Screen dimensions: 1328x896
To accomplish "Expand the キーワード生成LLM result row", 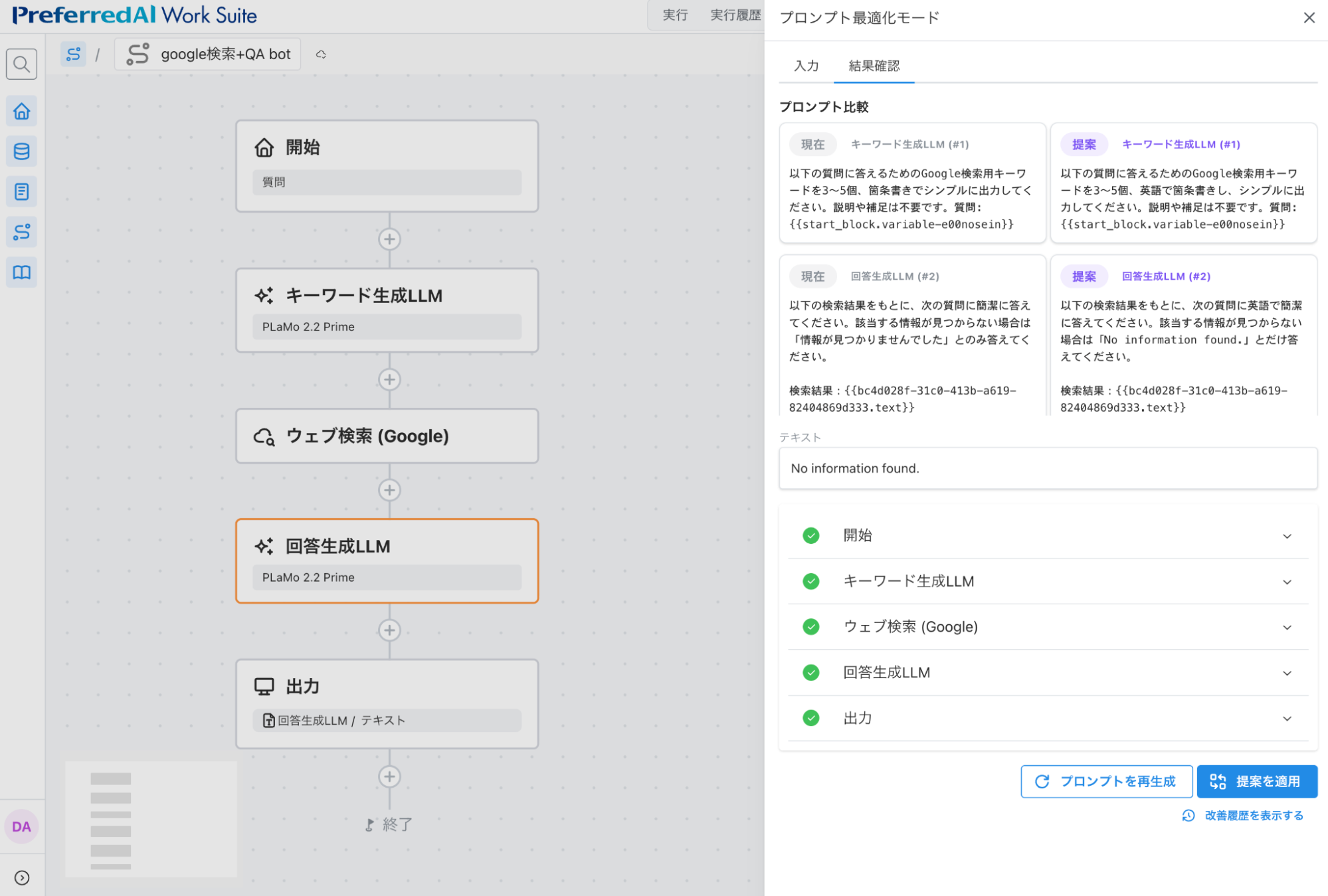I will [1286, 582].
